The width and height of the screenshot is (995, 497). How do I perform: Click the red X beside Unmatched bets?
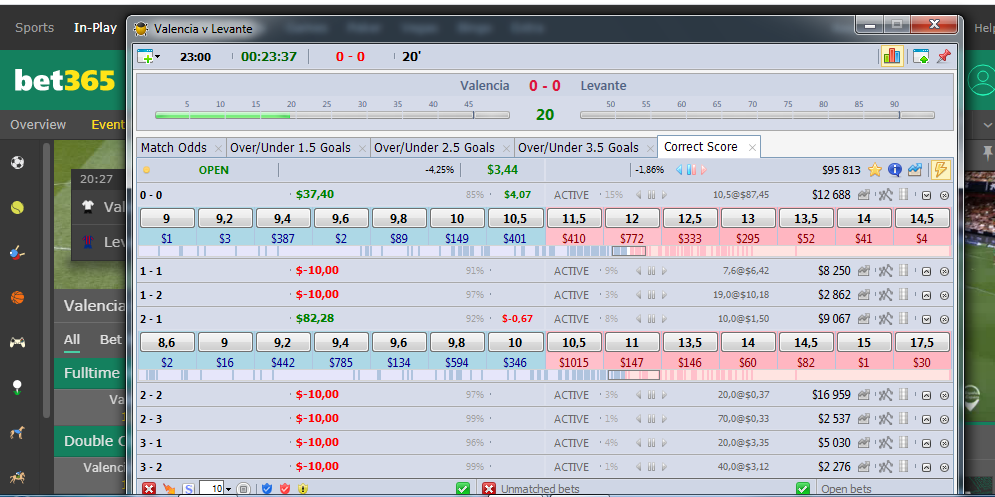[x=489, y=489]
